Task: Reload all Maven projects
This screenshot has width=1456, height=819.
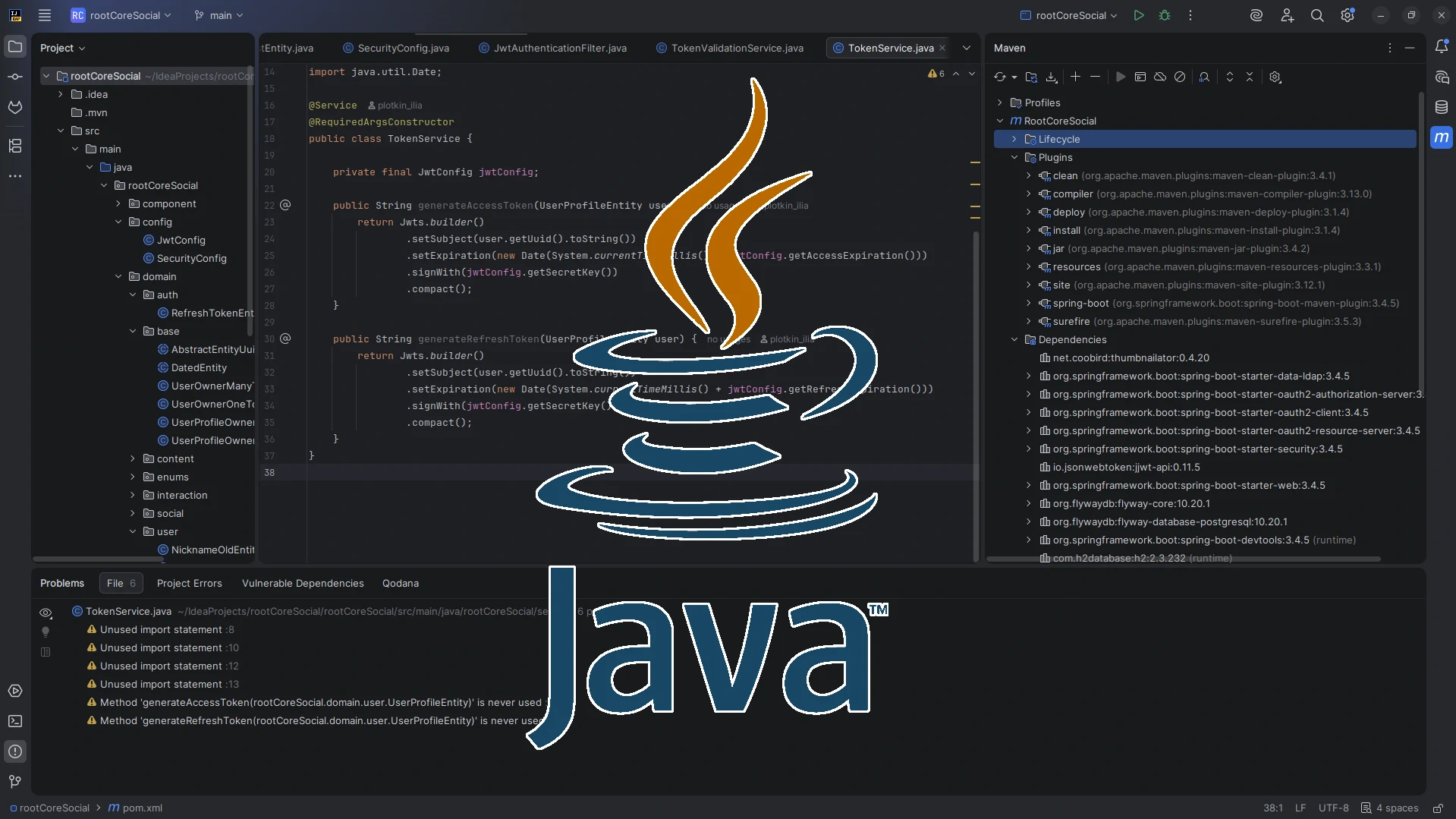Action: click(x=1002, y=77)
